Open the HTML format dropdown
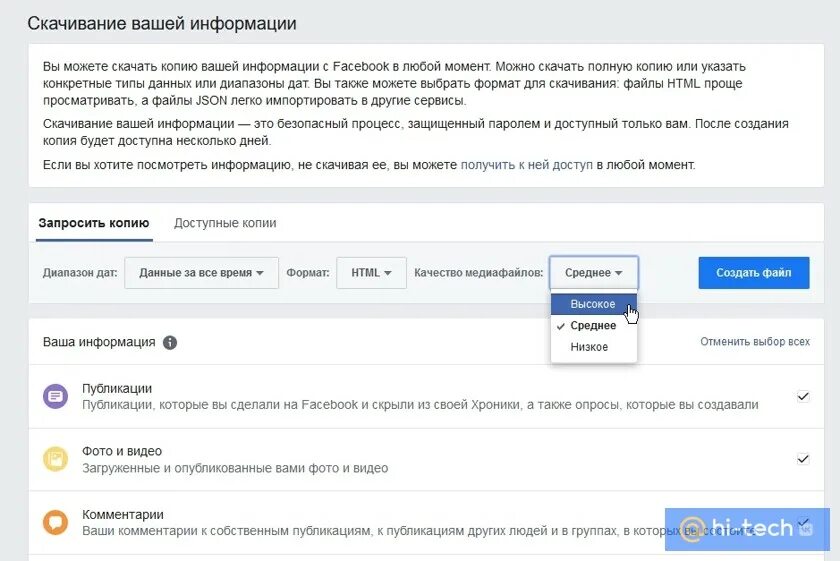The image size is (840, 561). [x=371, y=273]
